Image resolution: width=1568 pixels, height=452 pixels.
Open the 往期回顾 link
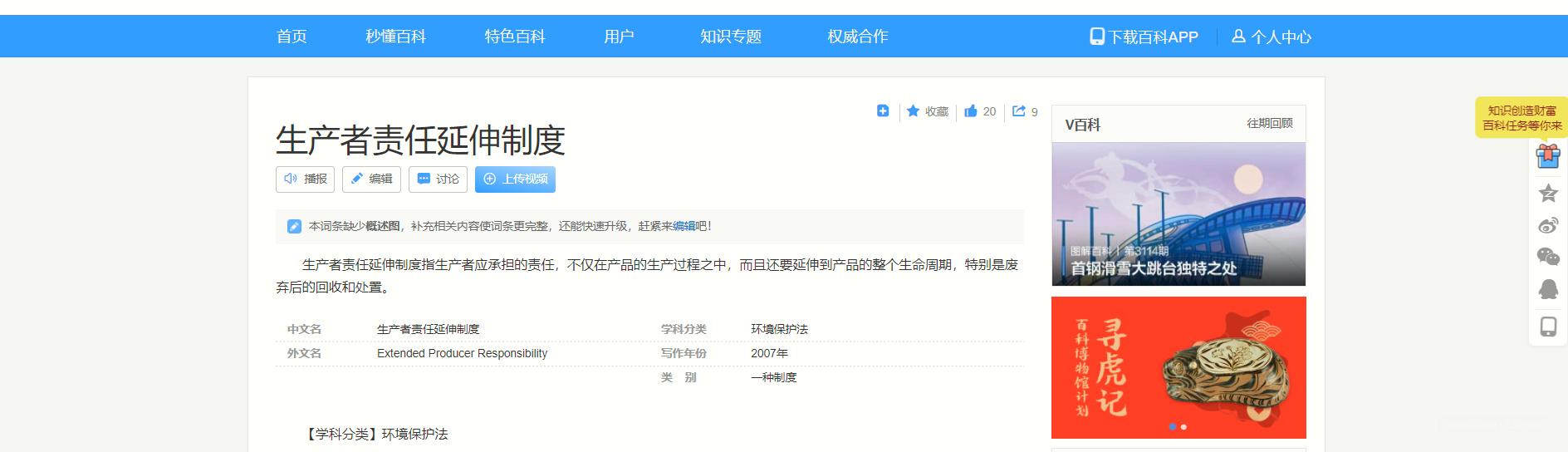point(1269,123)
